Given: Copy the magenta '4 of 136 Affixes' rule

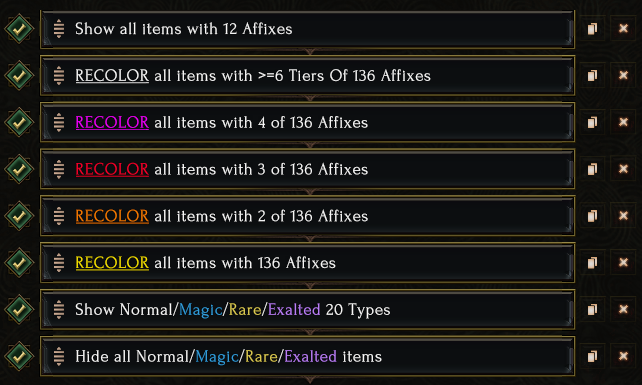Looking at the screenshot, I should coord(592,122).
